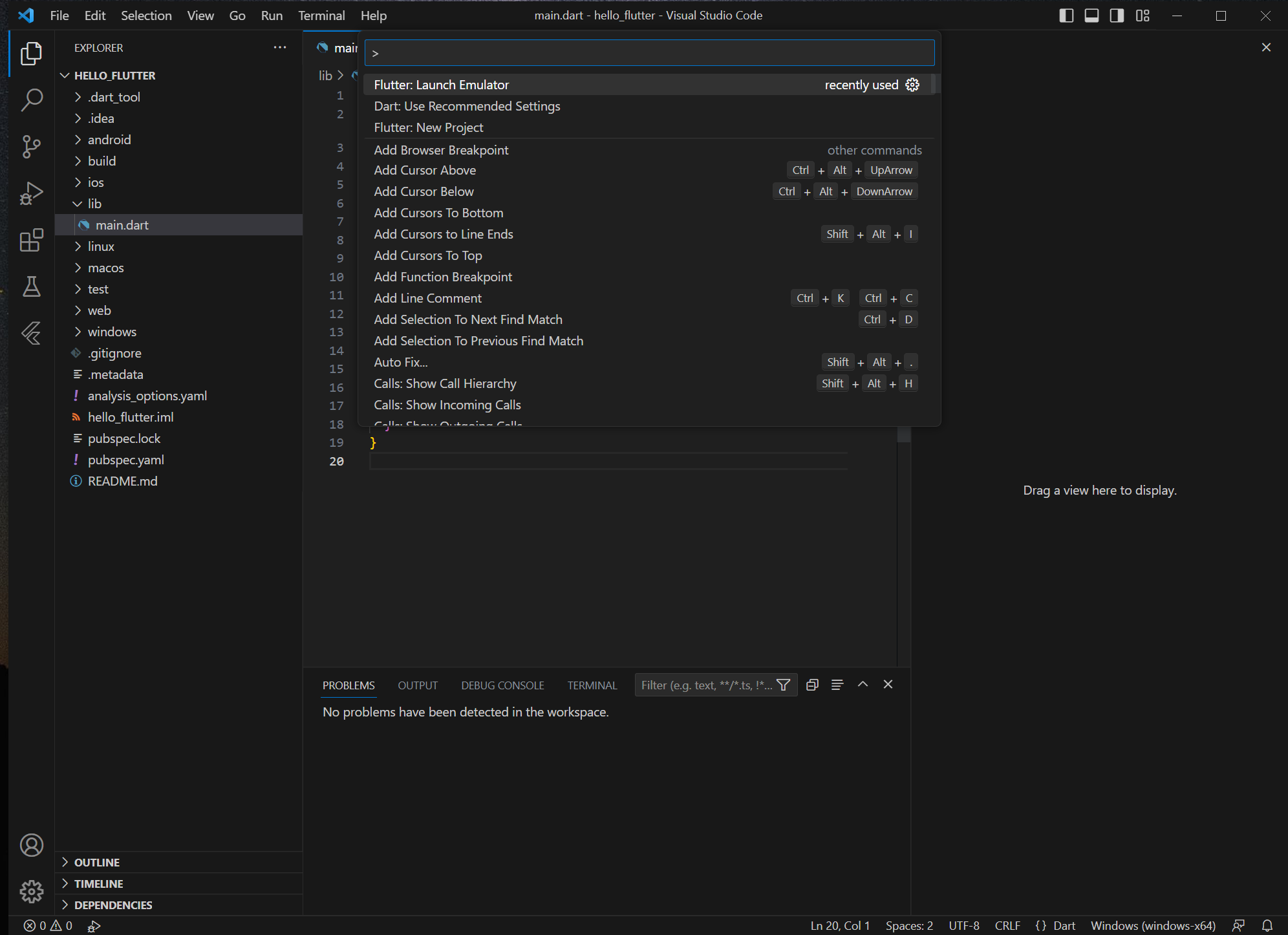Click the Explorer more actions ellipsis
This screenshot has width=1288, height=935.
pos(280,48)
